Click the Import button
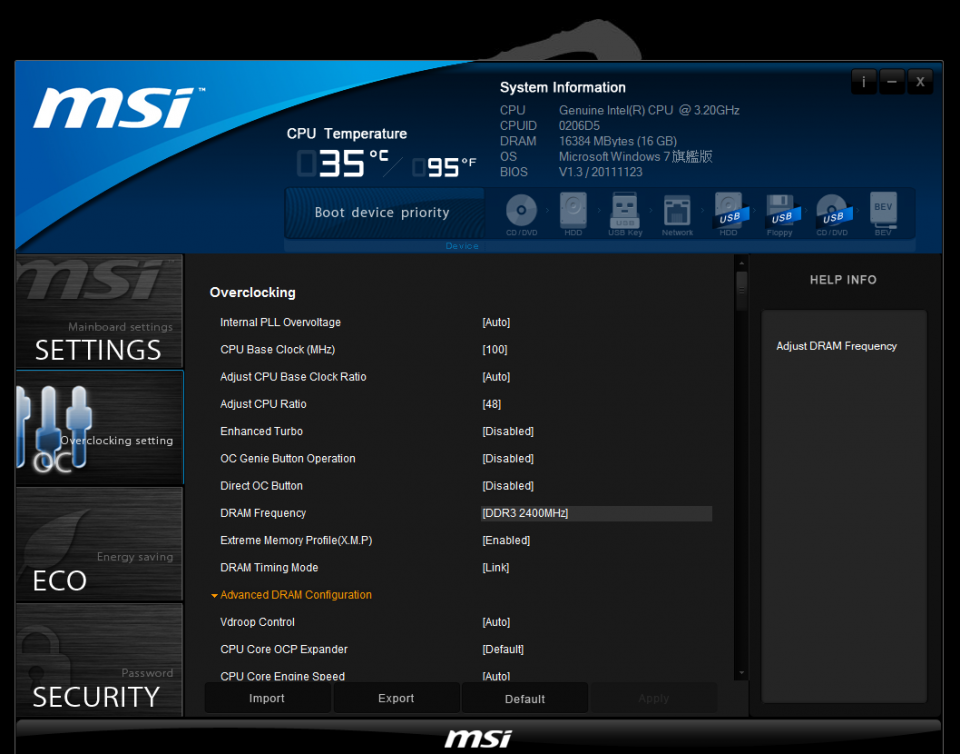 pyautogui.click(x=268, y=698)
